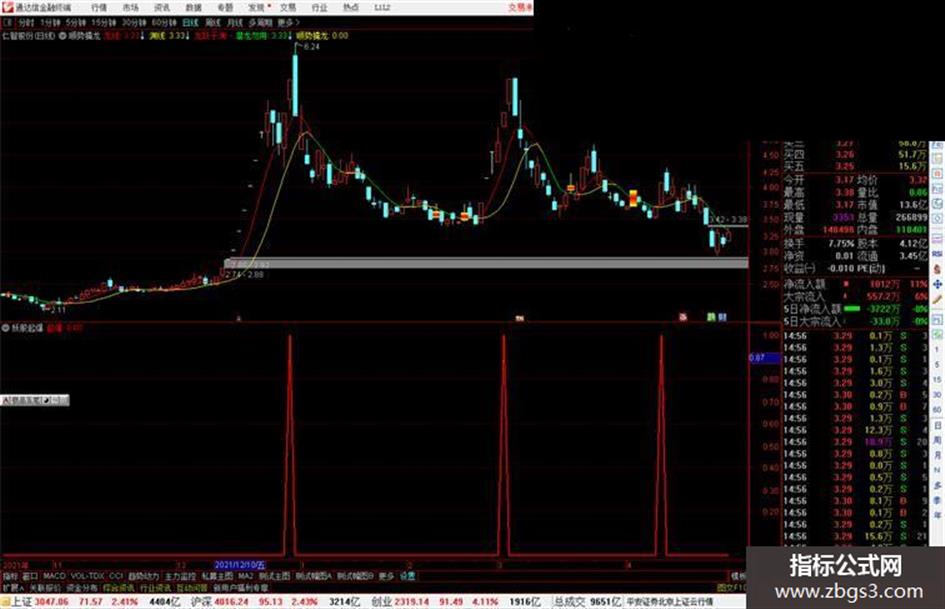The image size is (945, 609).
Task: Click the red dollar-sign icon in right sidebar
Action: coord(937,269)
